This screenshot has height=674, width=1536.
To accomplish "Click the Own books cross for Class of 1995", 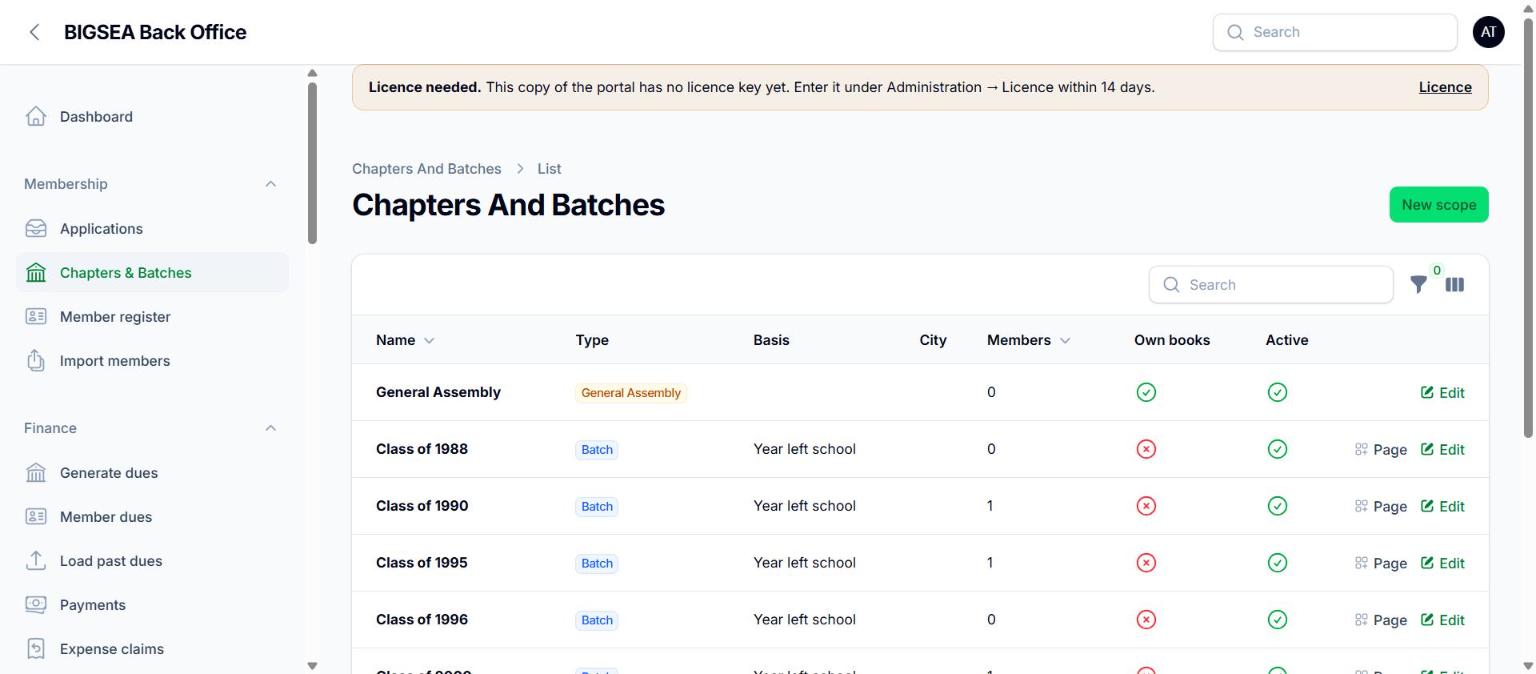I will pos(1146,564).
